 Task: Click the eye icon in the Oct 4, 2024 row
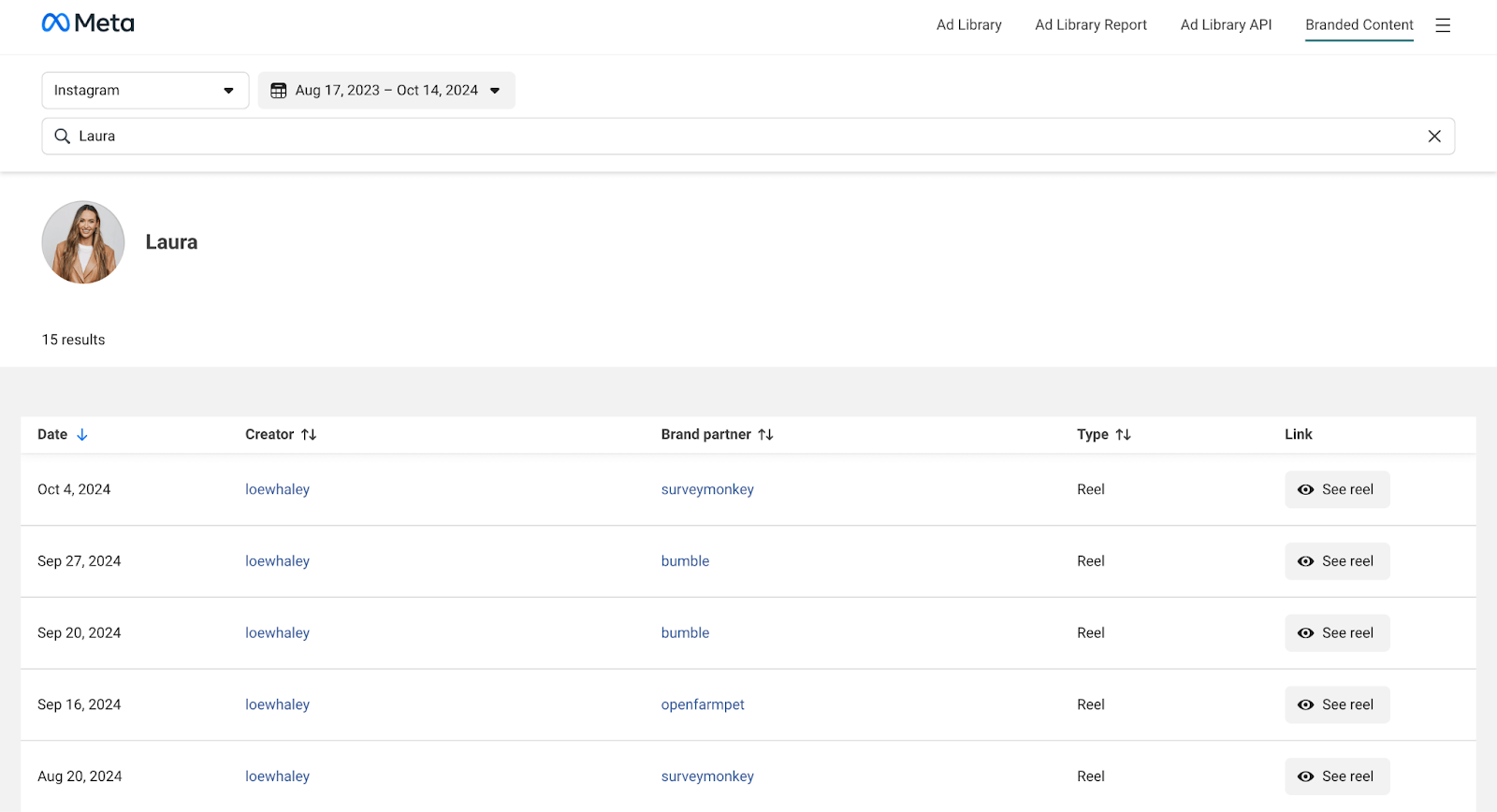[1305, 490]
